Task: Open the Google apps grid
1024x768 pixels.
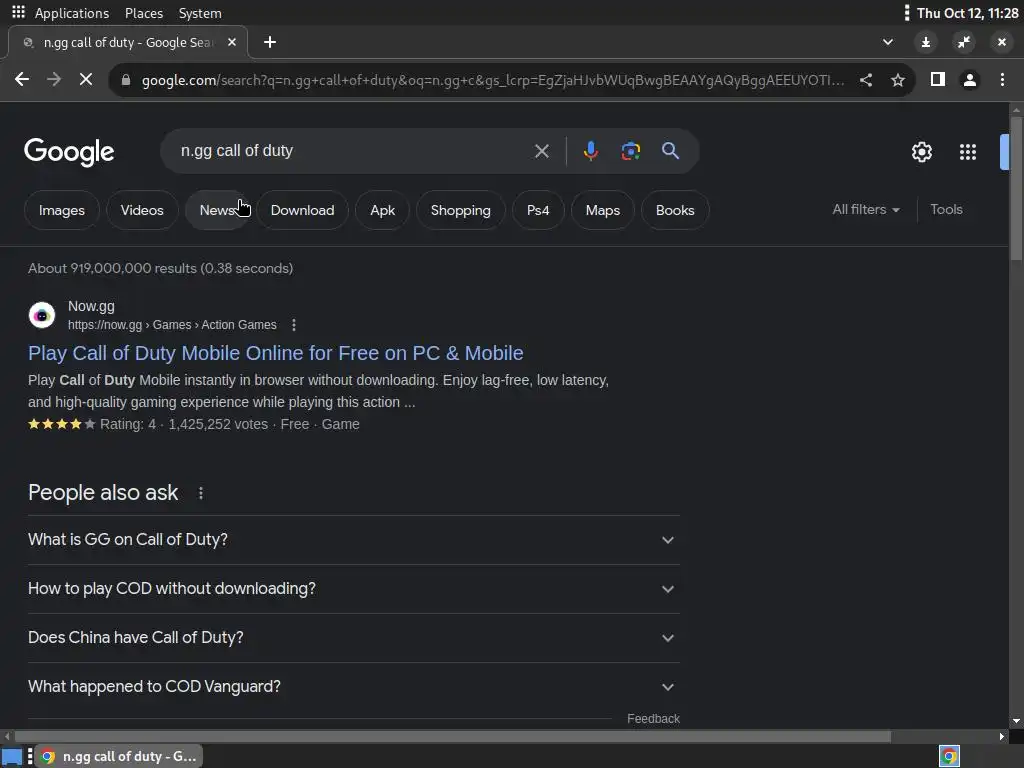Action: click(968, 152)
